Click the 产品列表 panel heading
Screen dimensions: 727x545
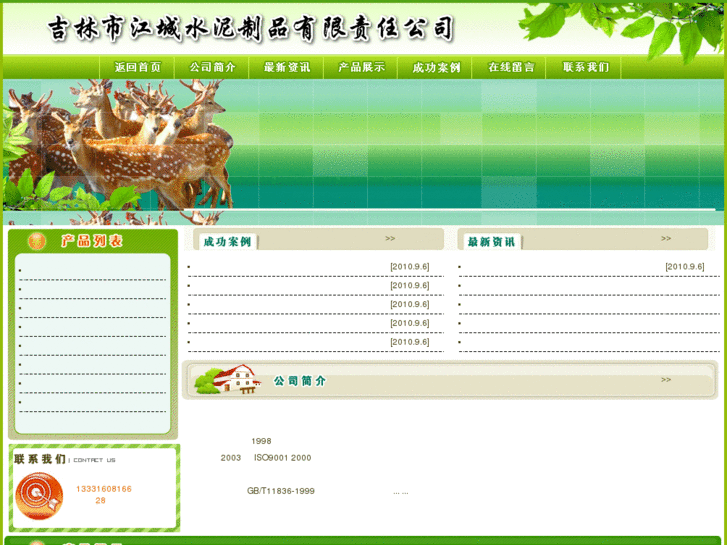(91, 241)
